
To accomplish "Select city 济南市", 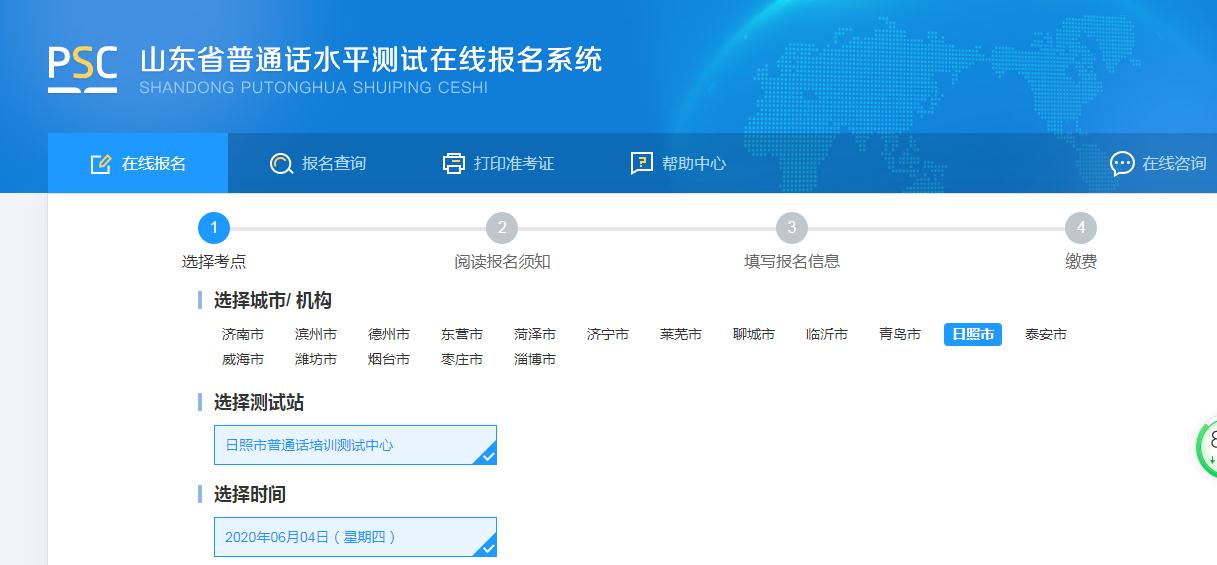I will click(x=243, y=334).
